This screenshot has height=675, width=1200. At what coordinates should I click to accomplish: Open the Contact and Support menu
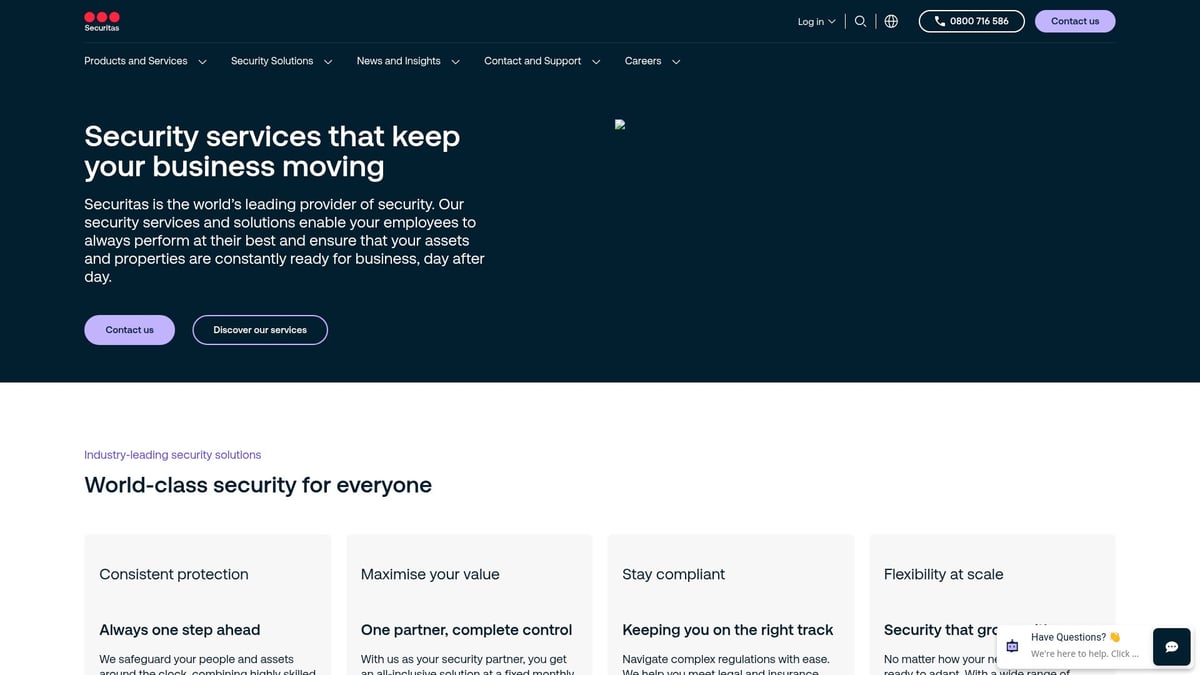coord(532,61)
